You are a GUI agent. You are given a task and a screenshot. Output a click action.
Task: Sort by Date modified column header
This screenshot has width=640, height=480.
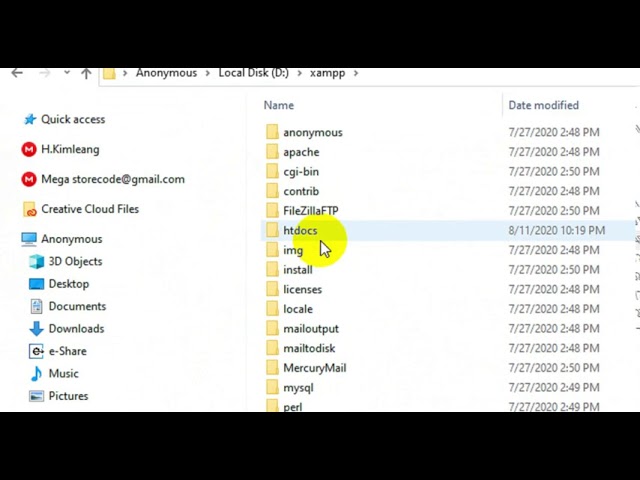click(543, 105)
